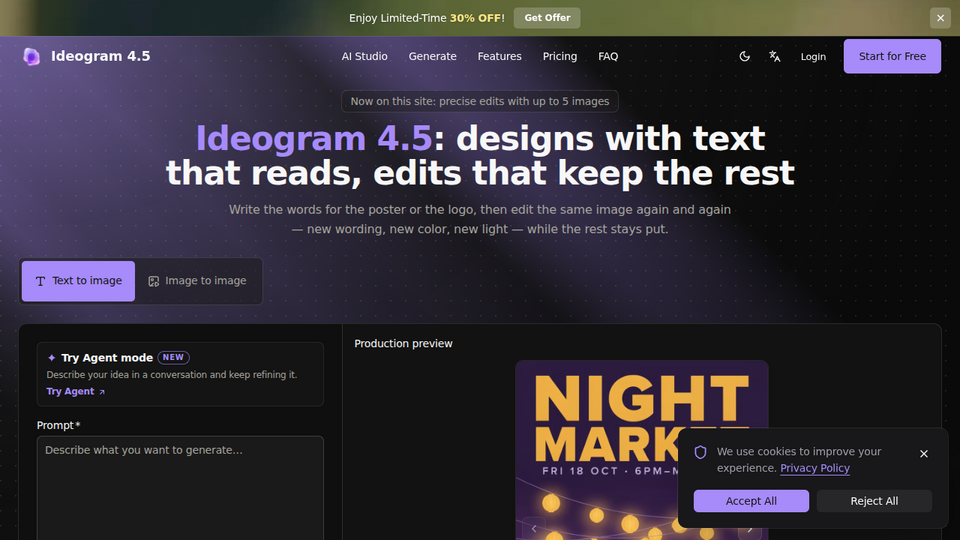Open the Pricing page
Image resolution: width=960 pixels, height=540 pixels.
pyautogui.click(x=560, y=56)
